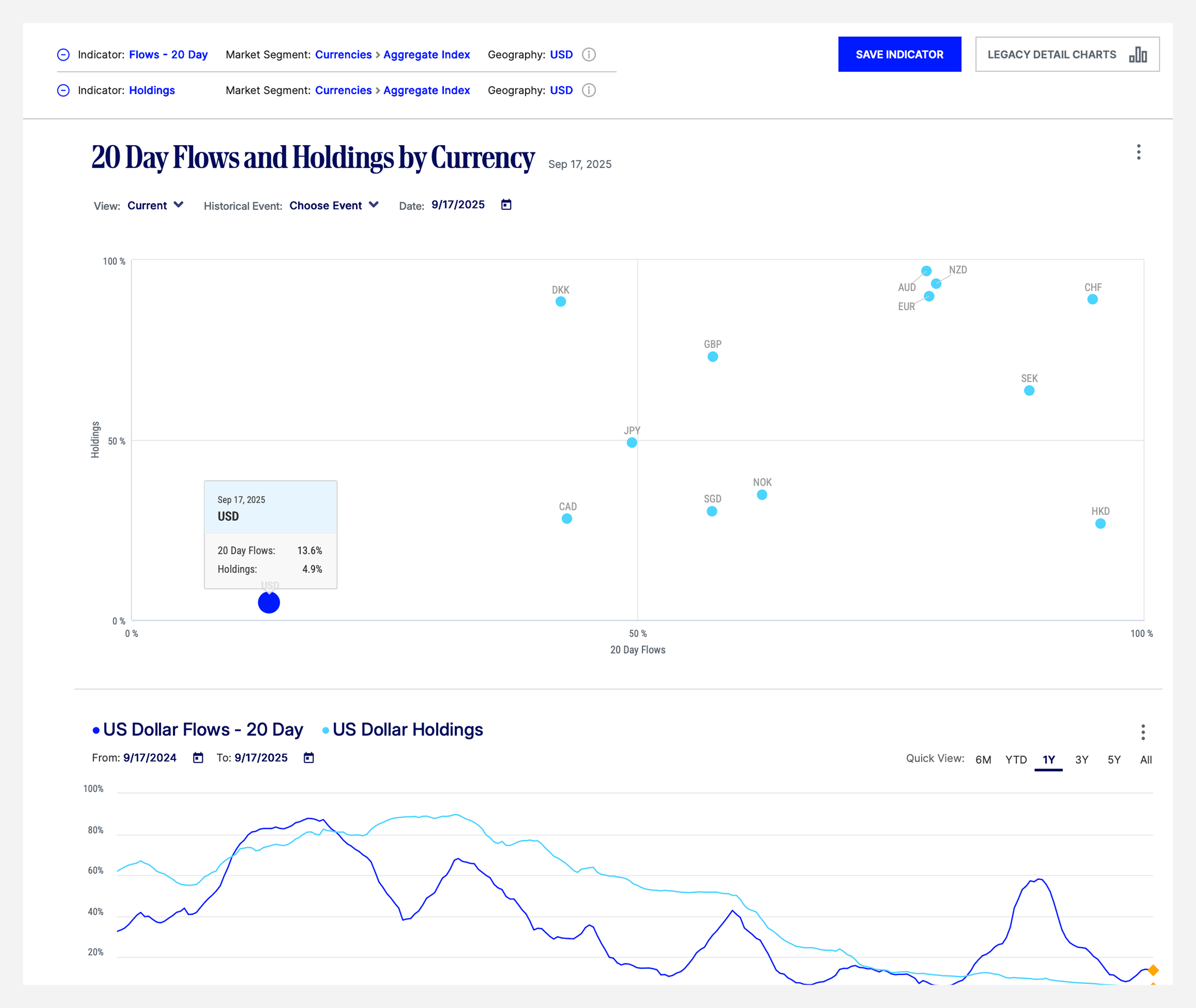This screenshot has width=1196, height=1008.
Task: Toggle US Dollar Holdings series visibility
Action: pyautogui.click(x=407, y=730)
